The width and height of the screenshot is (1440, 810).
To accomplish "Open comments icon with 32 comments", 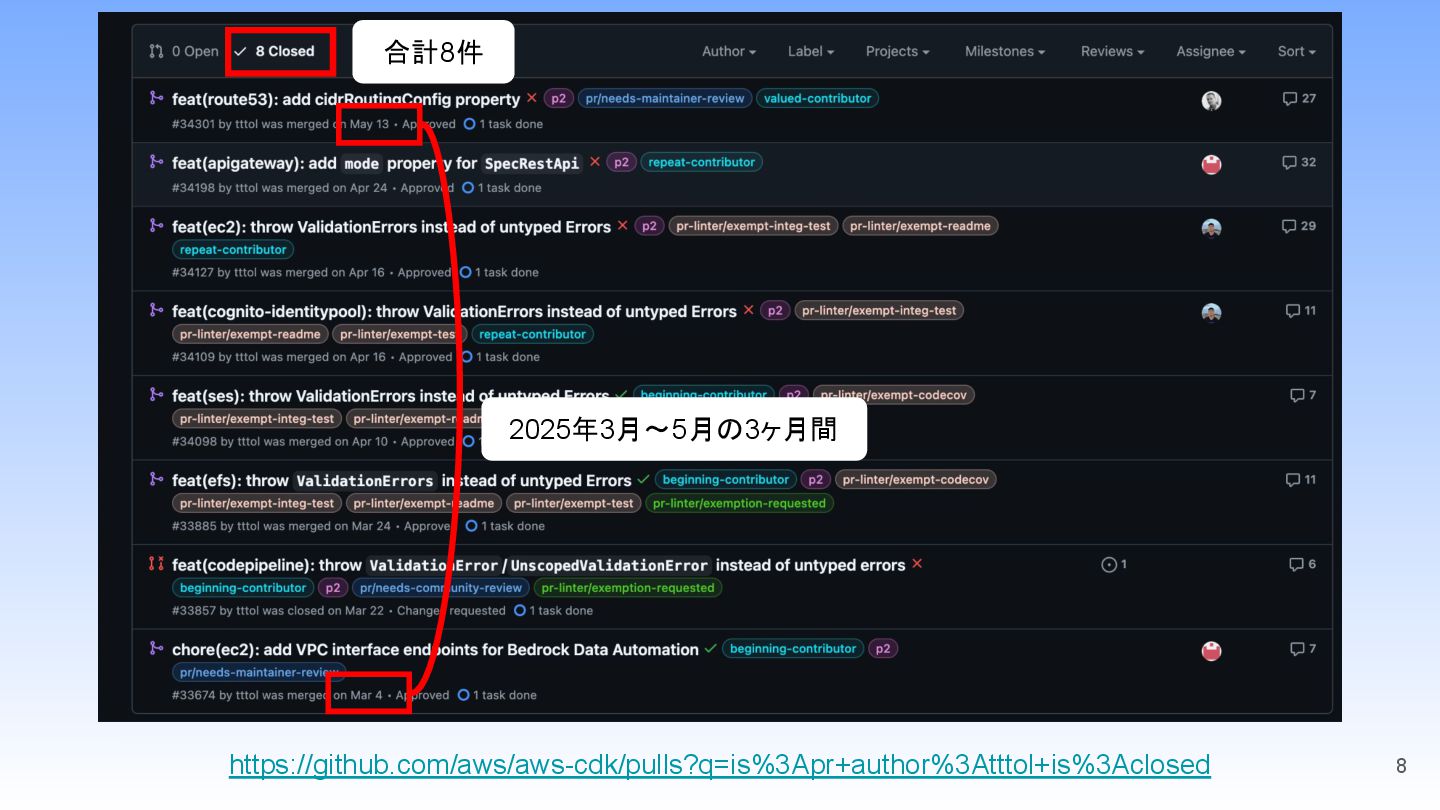I will 1299,162.
